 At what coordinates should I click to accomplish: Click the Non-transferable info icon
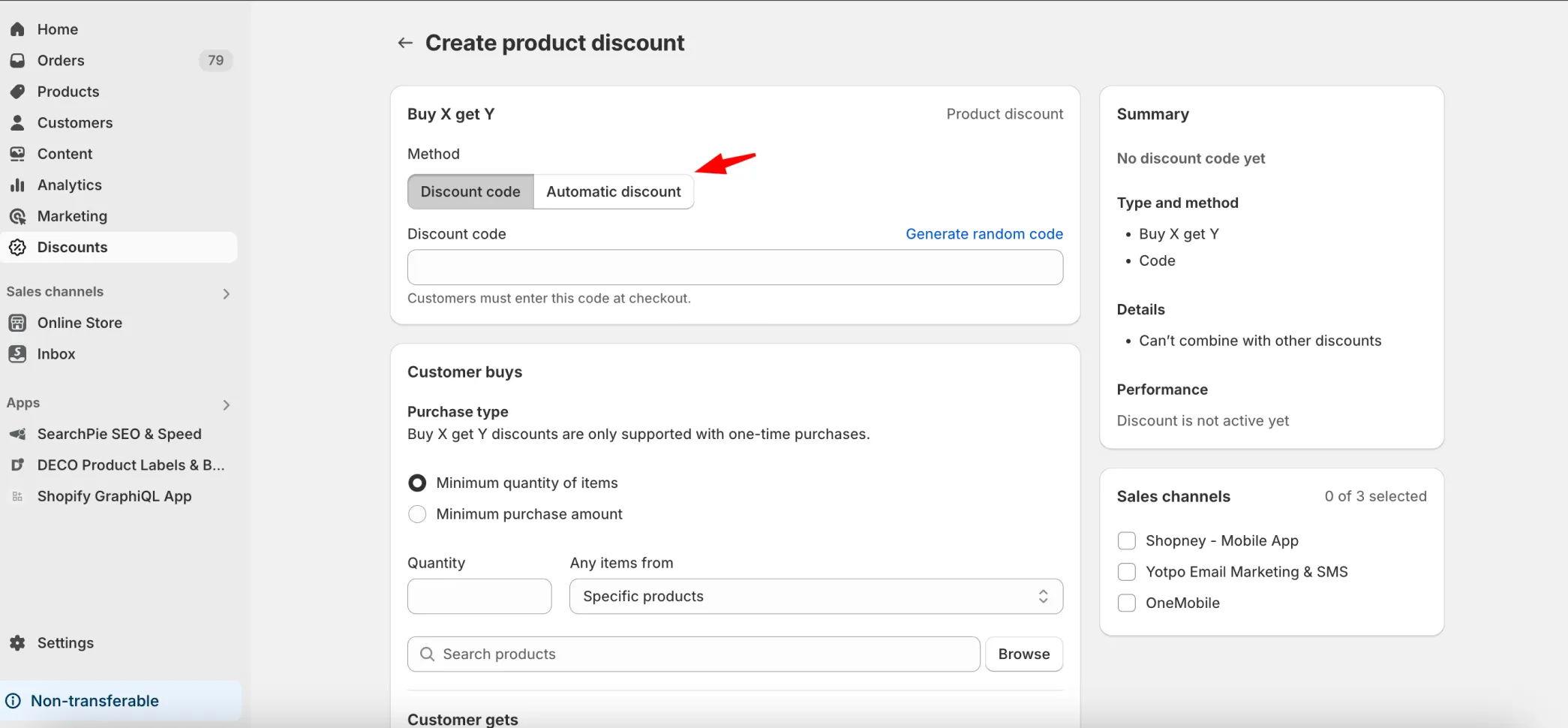[x=14, y=701]
